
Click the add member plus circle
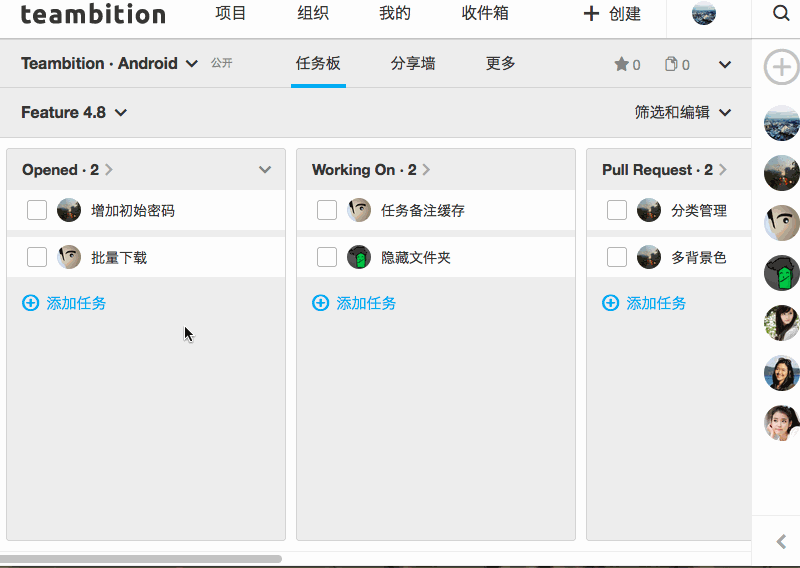pos(781,68)
